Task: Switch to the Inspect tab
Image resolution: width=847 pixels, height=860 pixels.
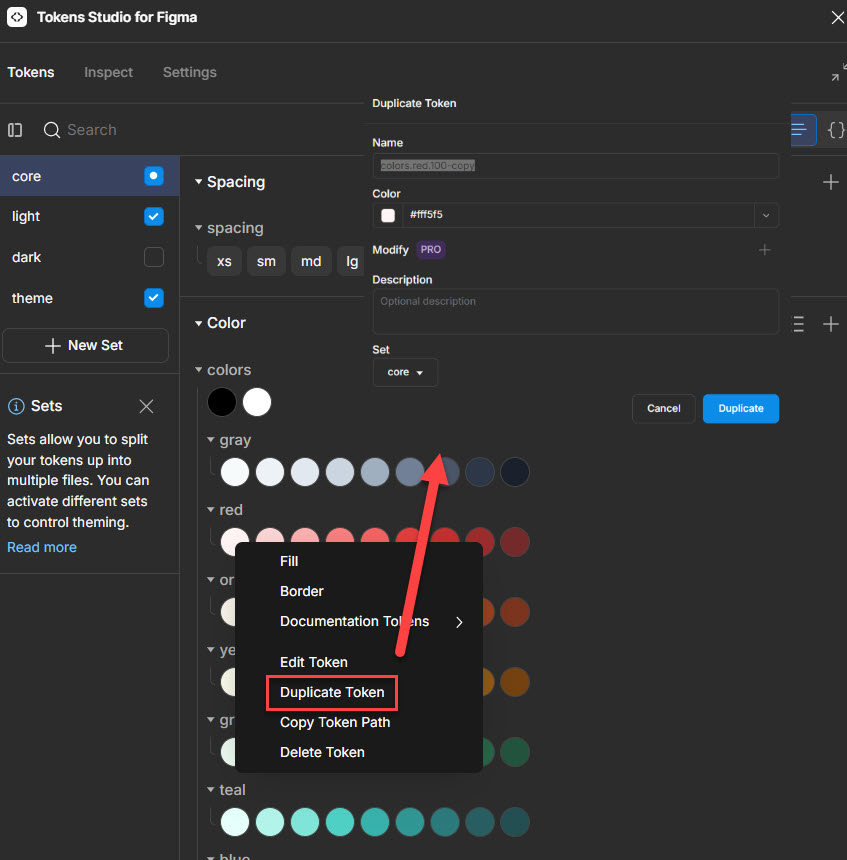Action: tap(108, 72)
